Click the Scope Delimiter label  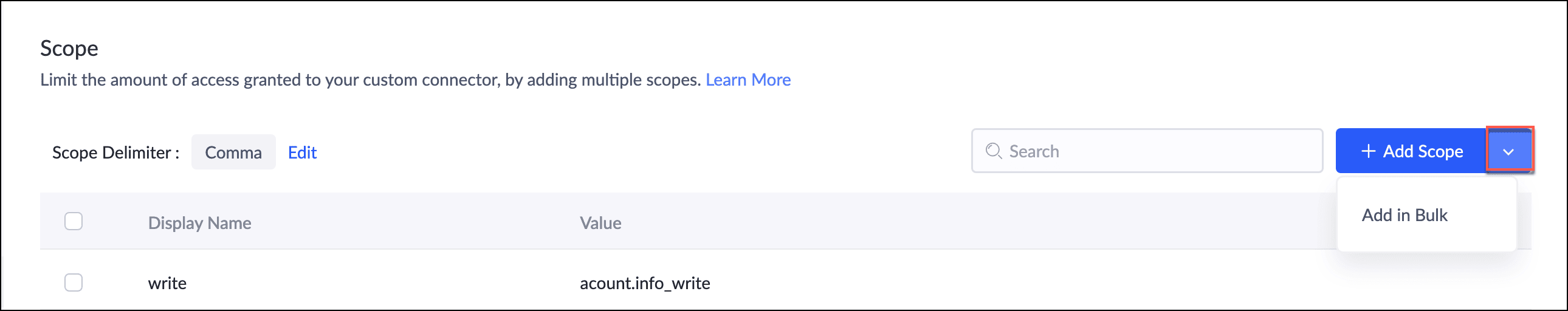[115, 152]
